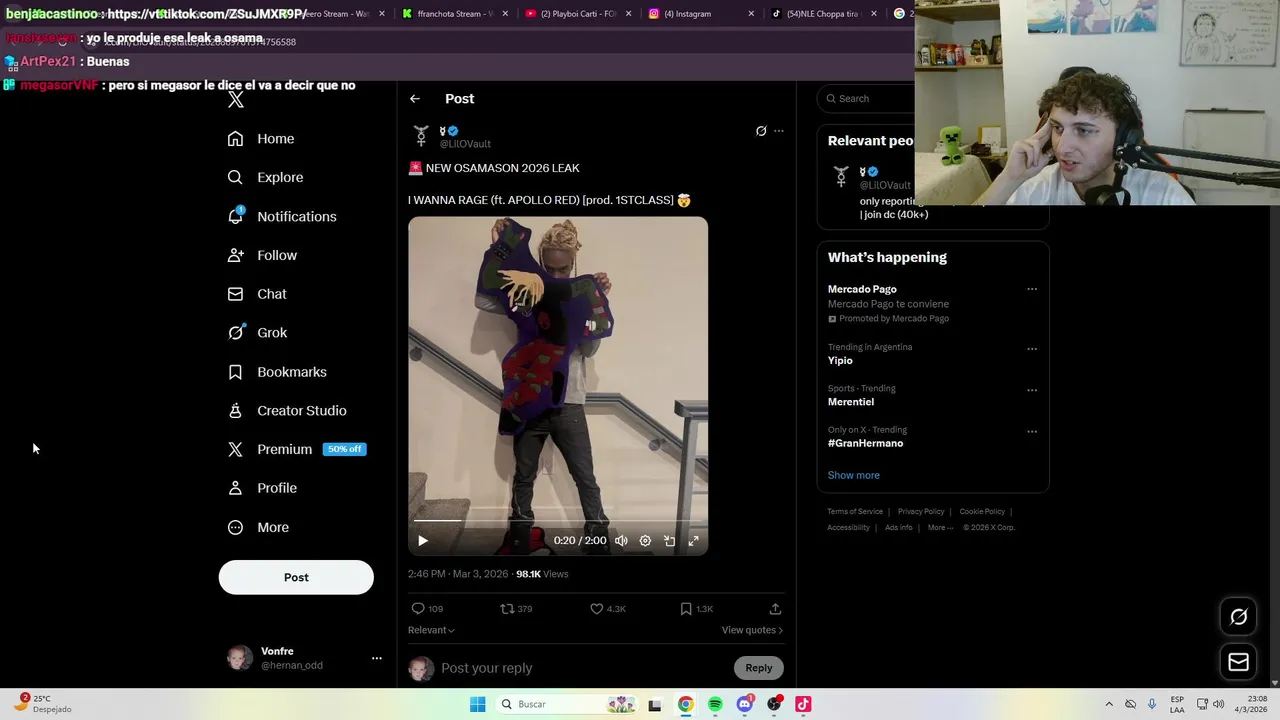
Task: Open Discord from the taskbar
Action: pos(744,704)
